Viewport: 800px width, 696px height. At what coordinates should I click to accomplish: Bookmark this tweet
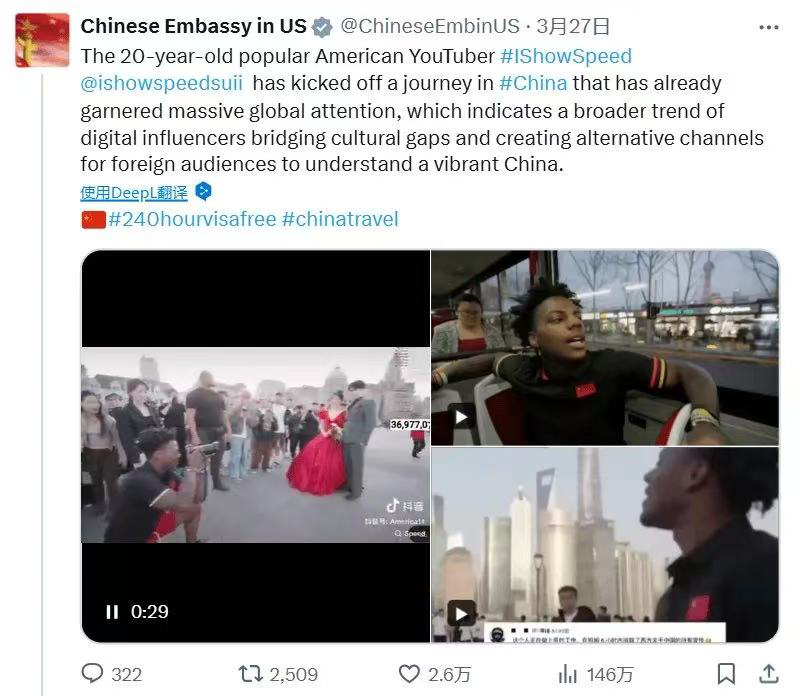tap(727, 674)
